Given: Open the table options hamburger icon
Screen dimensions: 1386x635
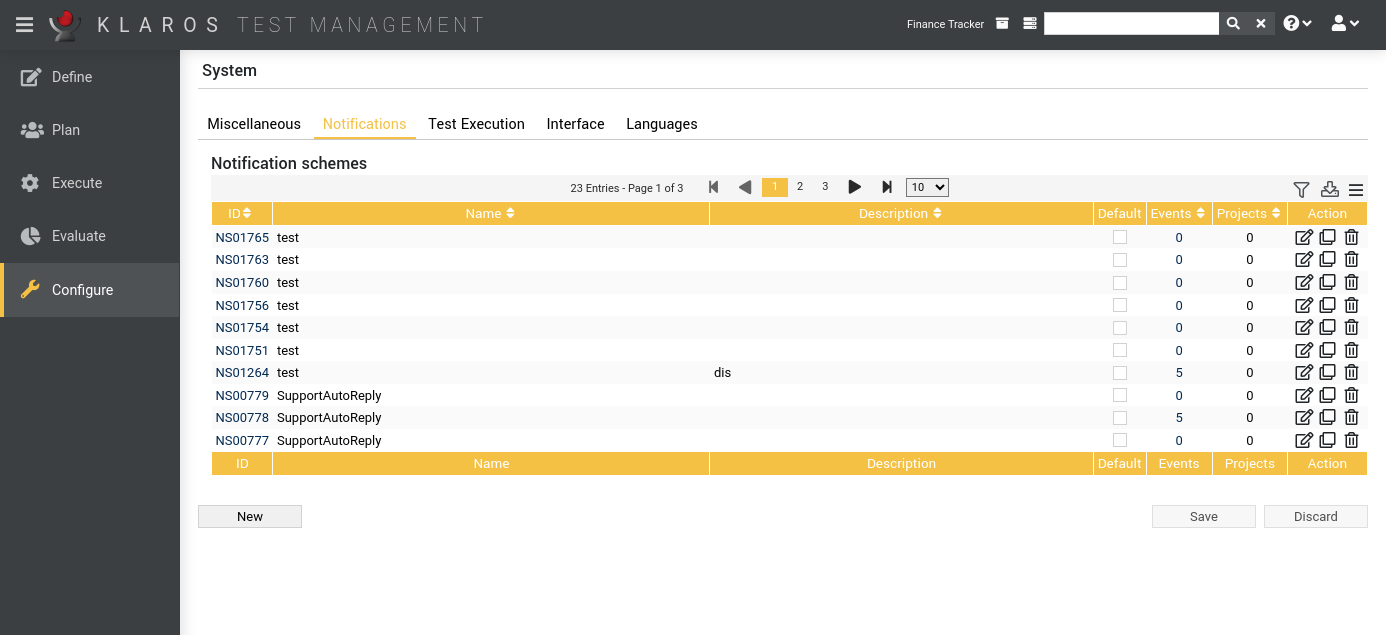Looking at the screenshot, I should [1356, 189].
